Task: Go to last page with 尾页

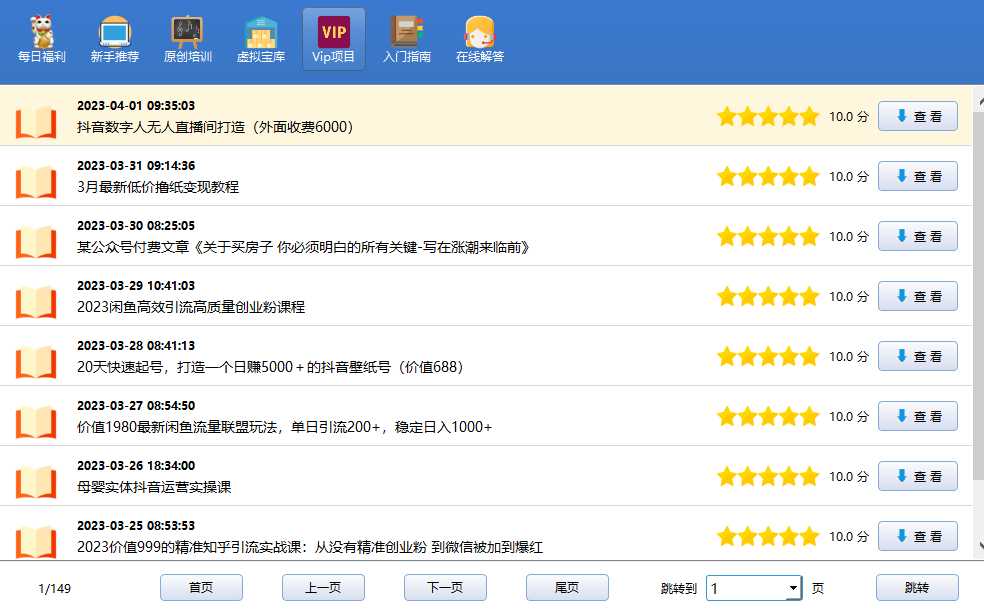Action: [x=567, y=587]
